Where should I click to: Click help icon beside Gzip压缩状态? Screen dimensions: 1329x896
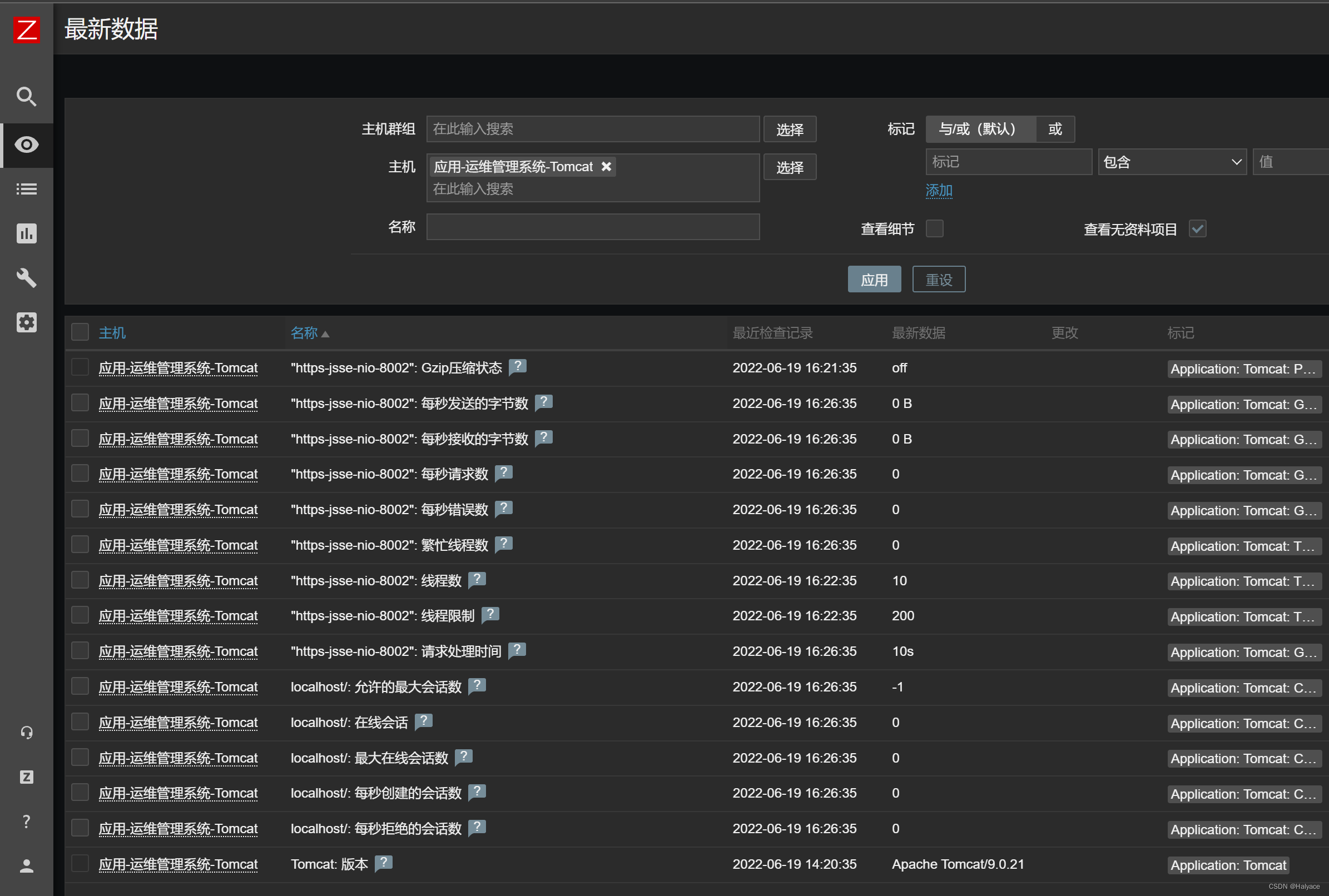pos(517,366)
